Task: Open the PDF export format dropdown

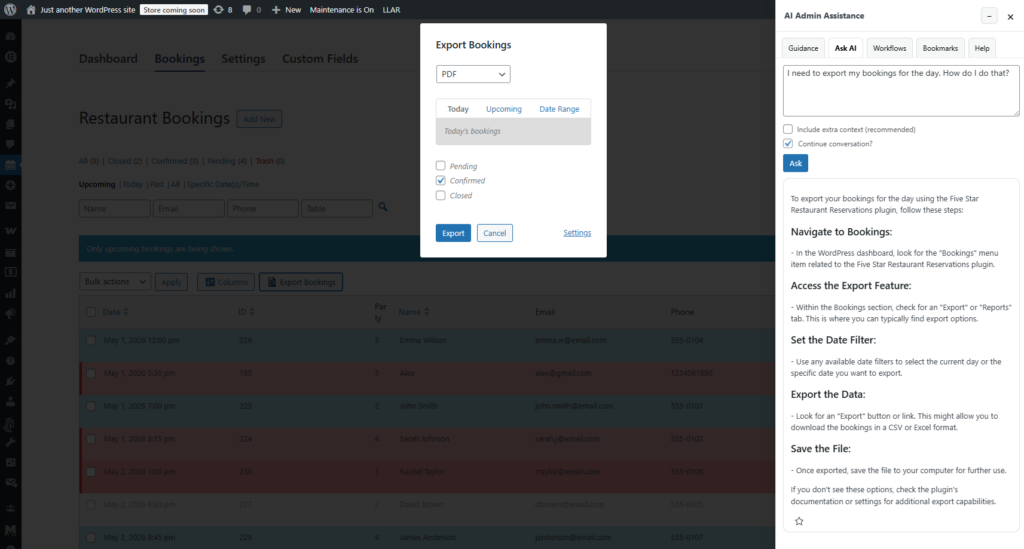Action: (x=473, y=74)
